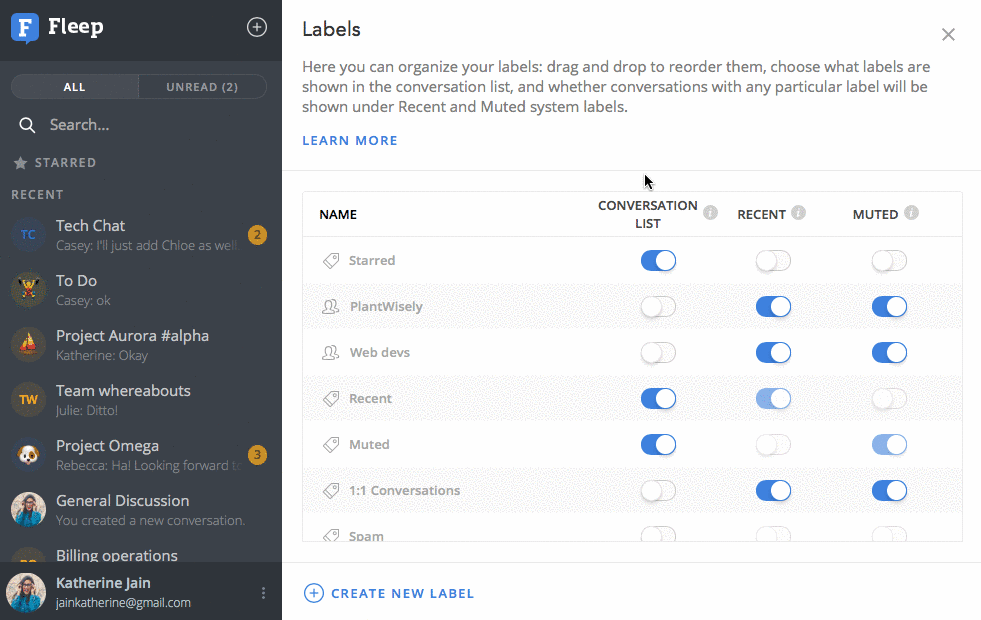Image resolution: width=981 pixels, height=620 pixels.
Task: Open the To Do conversation
Action: (x=141, y=290)
